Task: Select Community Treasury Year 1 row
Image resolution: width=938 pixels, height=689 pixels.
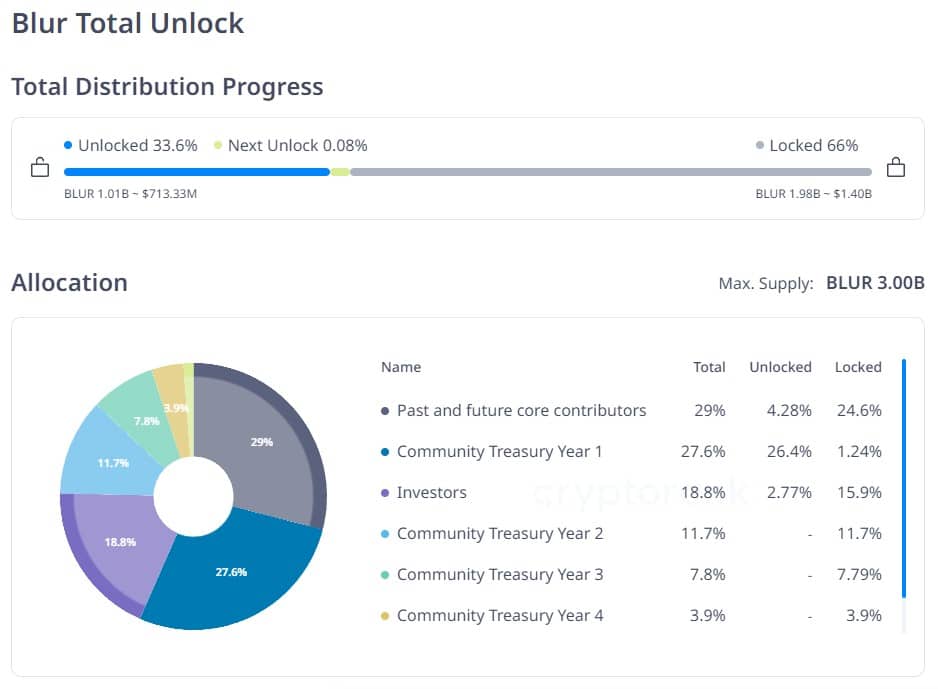Action: coord(499,452)
